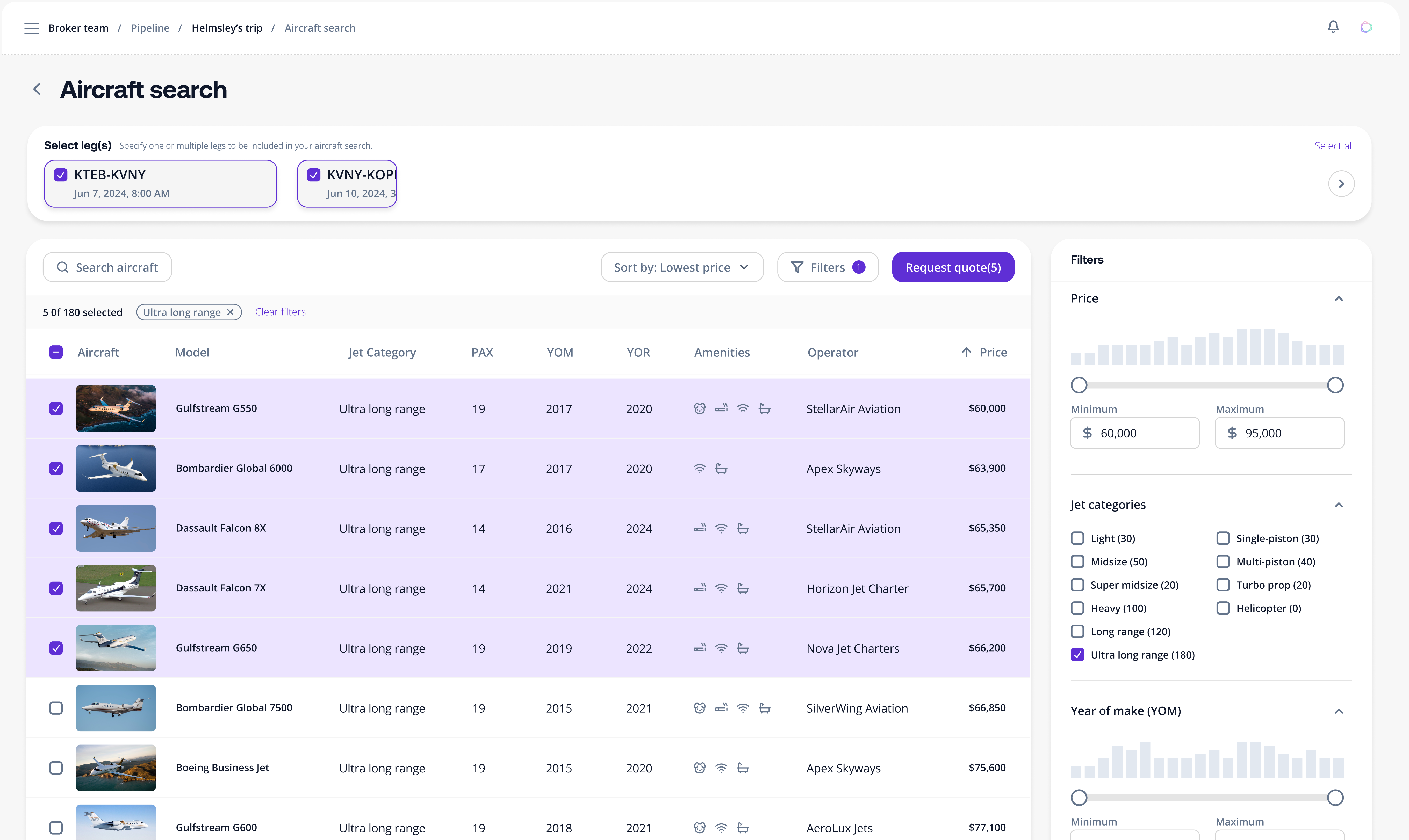Click the Request quote(5) button
The width and height of the screenshot is (1409, 840).
953,267
